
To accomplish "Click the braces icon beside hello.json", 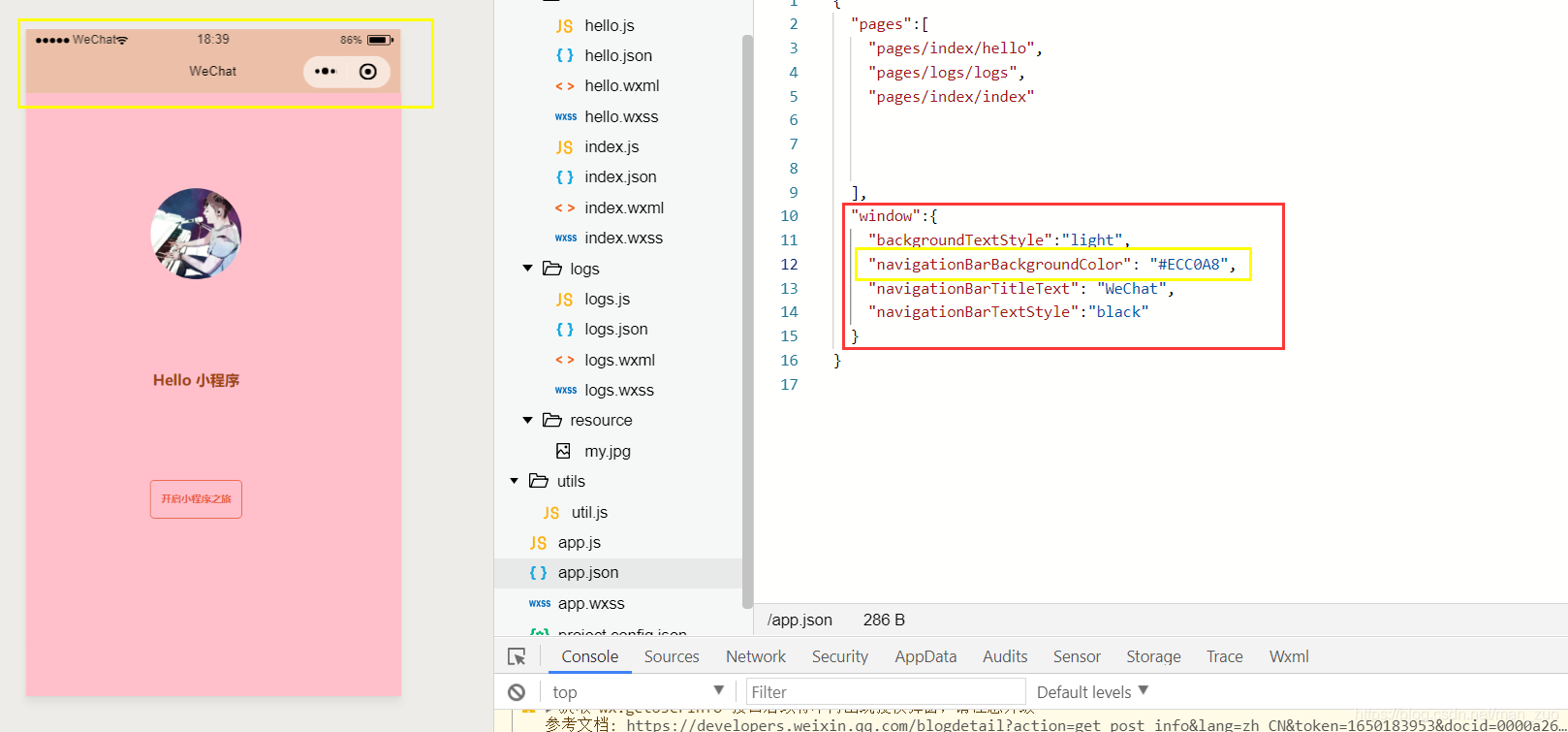I will 565,56.
